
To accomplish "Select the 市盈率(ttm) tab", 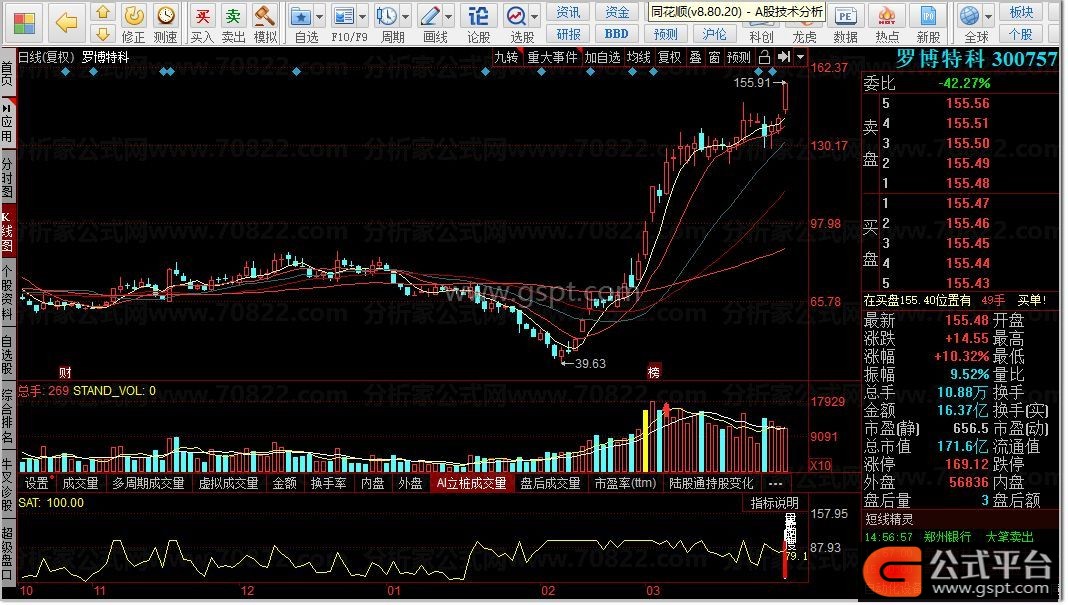I will pyautogui.click(x=625, y=483).
